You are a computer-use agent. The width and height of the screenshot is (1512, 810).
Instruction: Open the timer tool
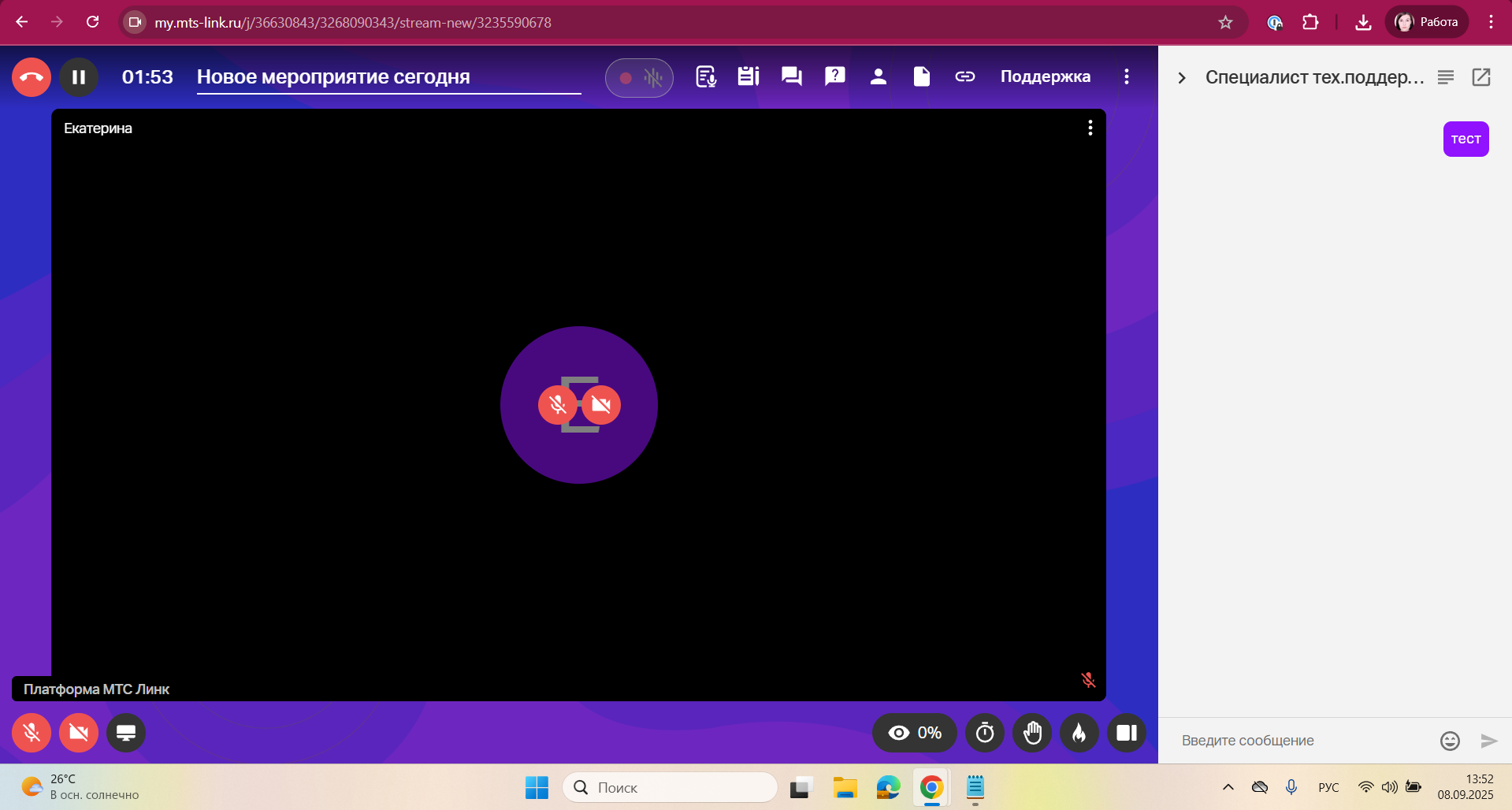pos(985,733)
